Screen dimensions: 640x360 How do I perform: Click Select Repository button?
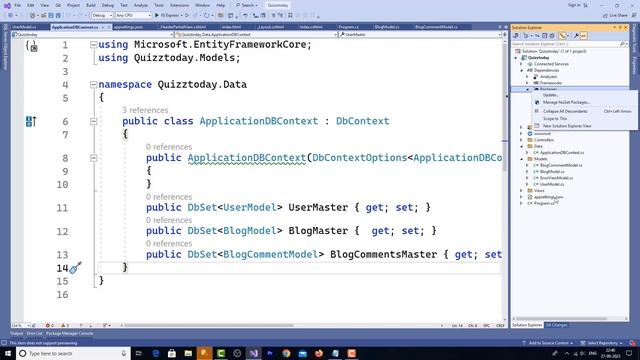point(602,343)
